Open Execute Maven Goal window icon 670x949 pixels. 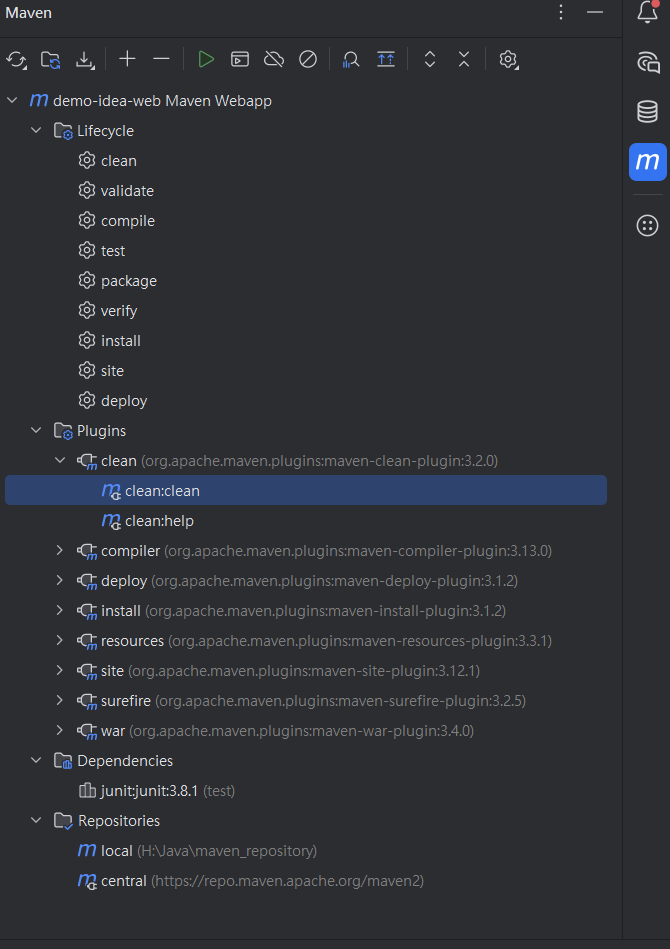tap(240, 59)
